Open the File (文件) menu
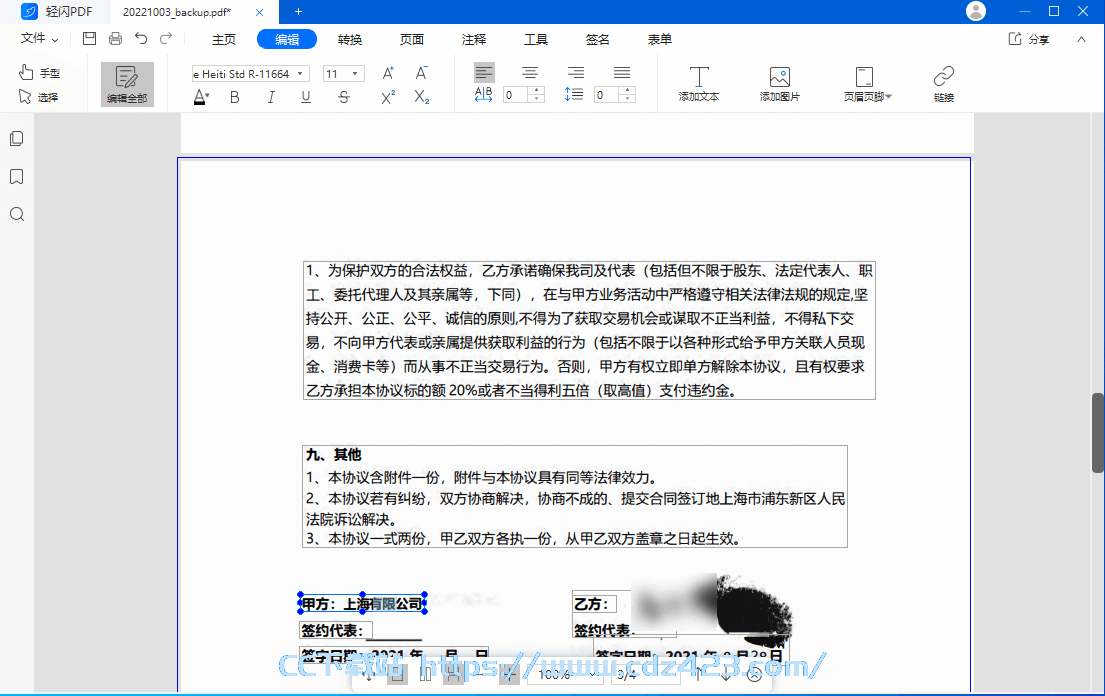Image resolution: width=1105 pixels, height=696 pixels. 39,39
